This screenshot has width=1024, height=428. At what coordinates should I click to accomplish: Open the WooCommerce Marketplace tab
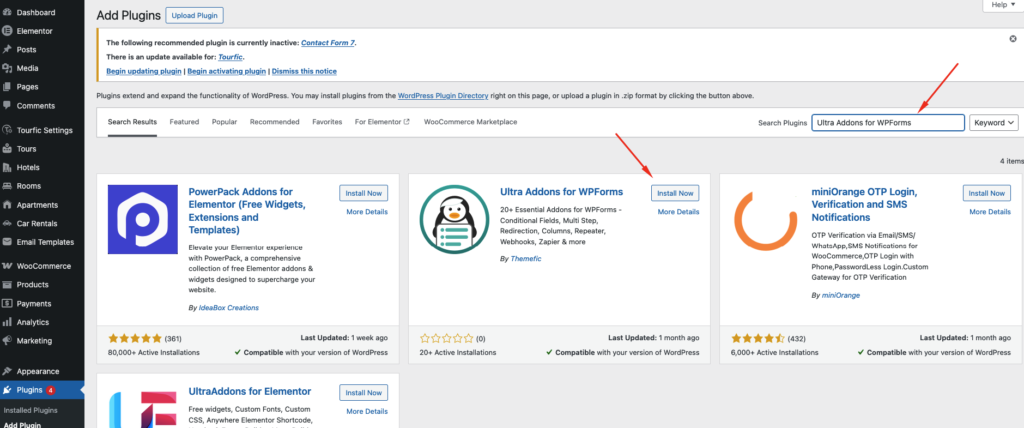tap(470, 122)
